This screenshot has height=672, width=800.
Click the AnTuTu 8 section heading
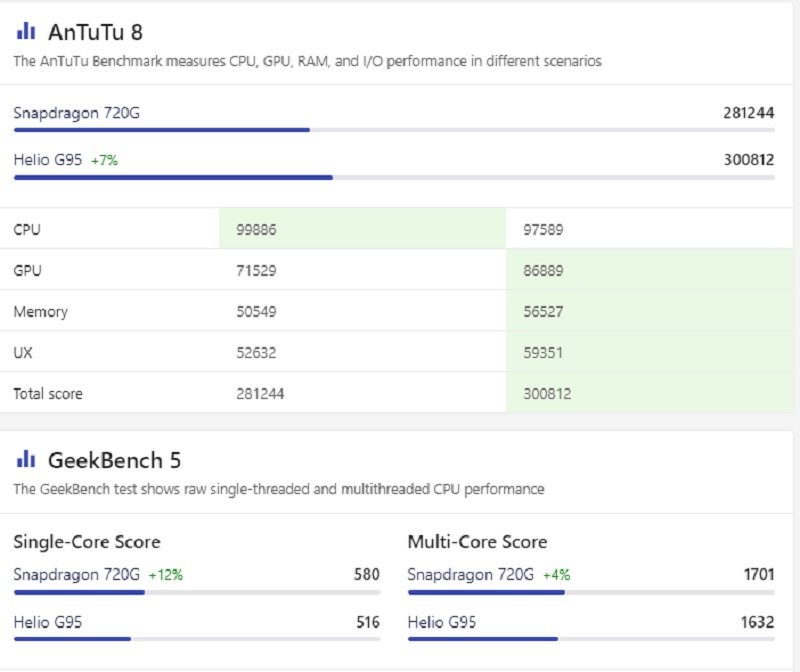click(x=102, y=32)
